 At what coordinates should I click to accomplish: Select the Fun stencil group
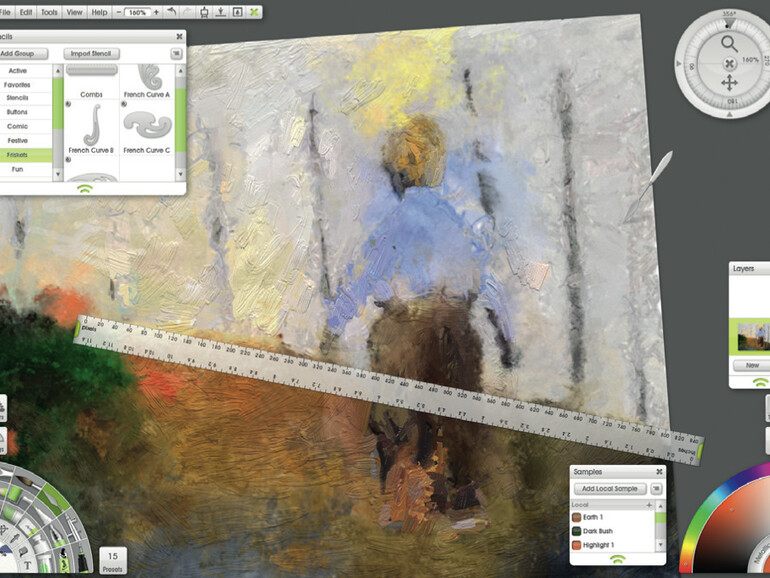(26, 169)
